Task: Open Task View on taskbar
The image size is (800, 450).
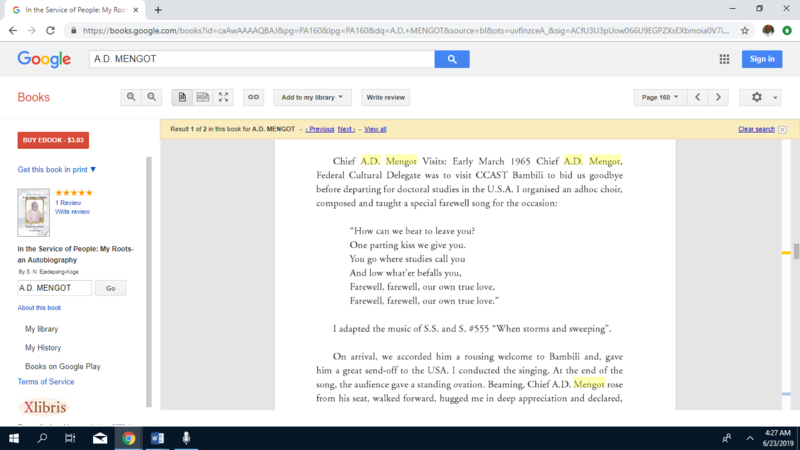Action: 70,438
